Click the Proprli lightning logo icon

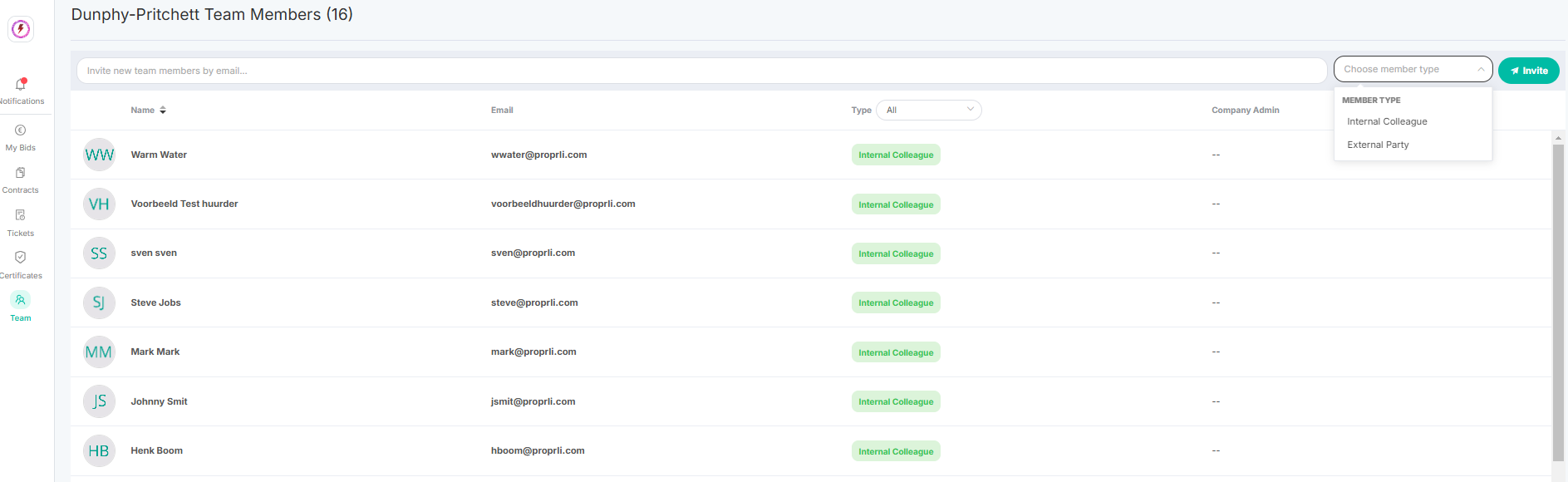coord(21,29)
